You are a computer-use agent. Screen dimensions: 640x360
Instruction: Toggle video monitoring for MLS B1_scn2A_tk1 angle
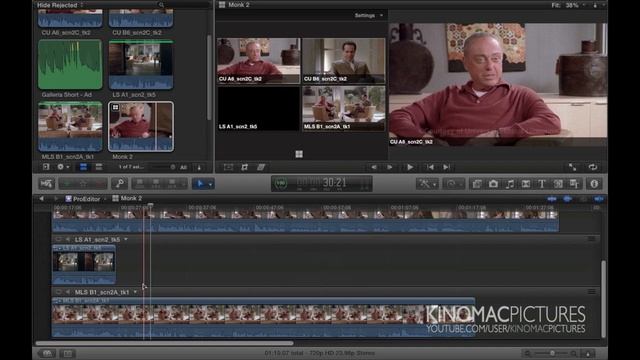point(58,292)
